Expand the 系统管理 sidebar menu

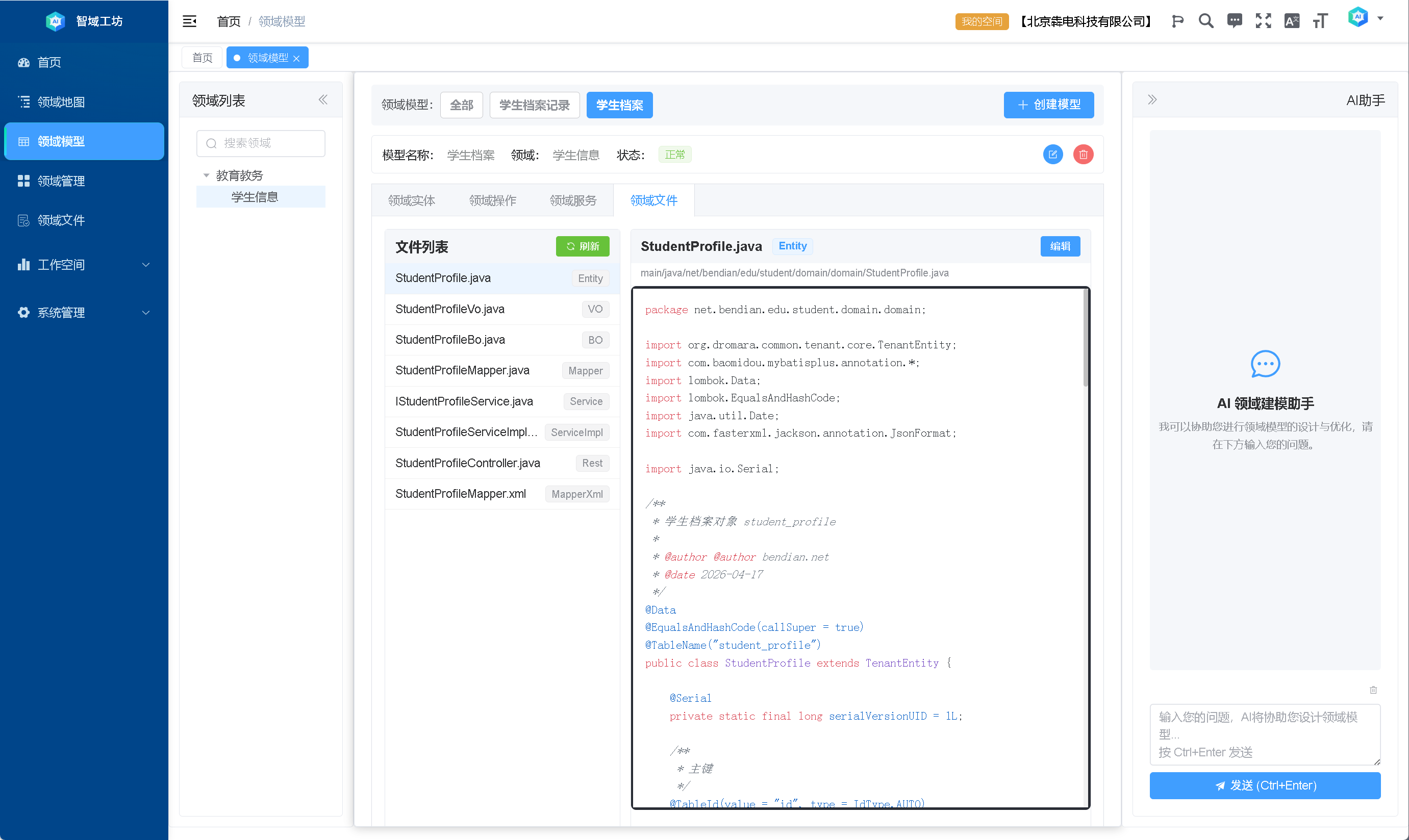coord(84,313)
